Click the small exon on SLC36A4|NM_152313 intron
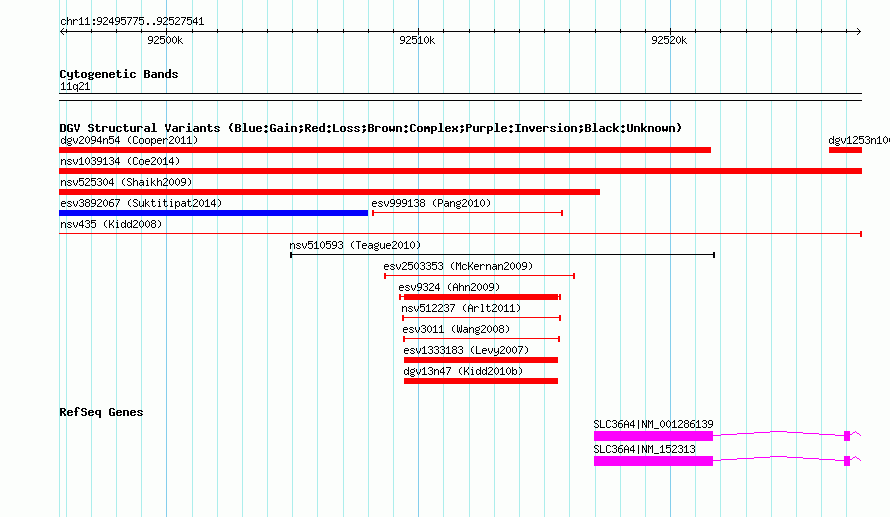 pos(847,461)
